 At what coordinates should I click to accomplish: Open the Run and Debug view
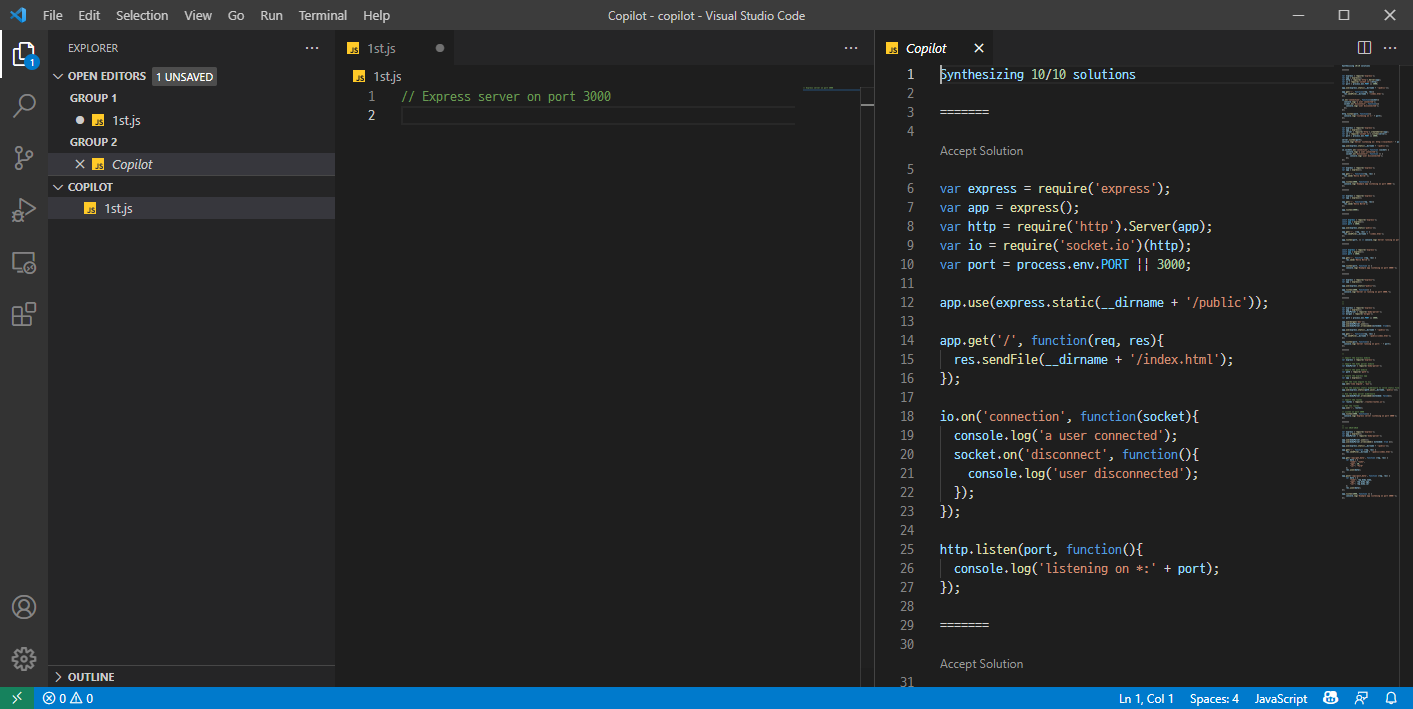tap(24, 210)
